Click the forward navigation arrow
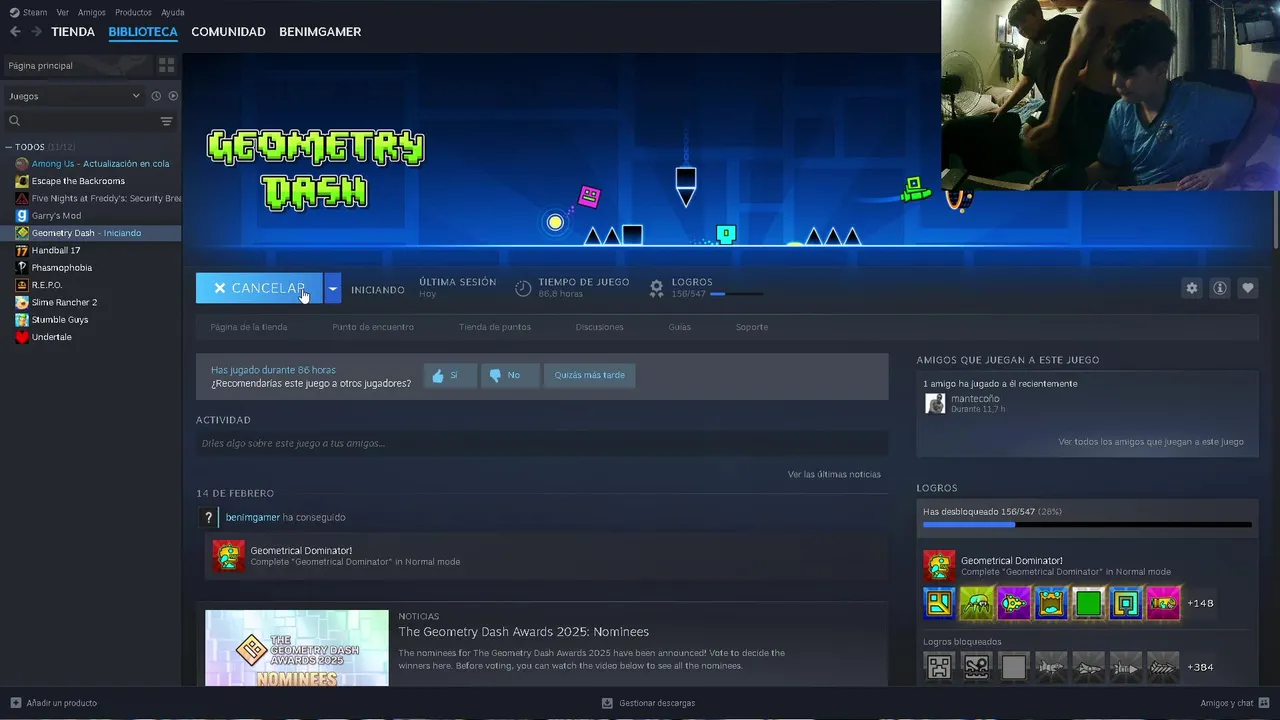 tap(36, 32)
